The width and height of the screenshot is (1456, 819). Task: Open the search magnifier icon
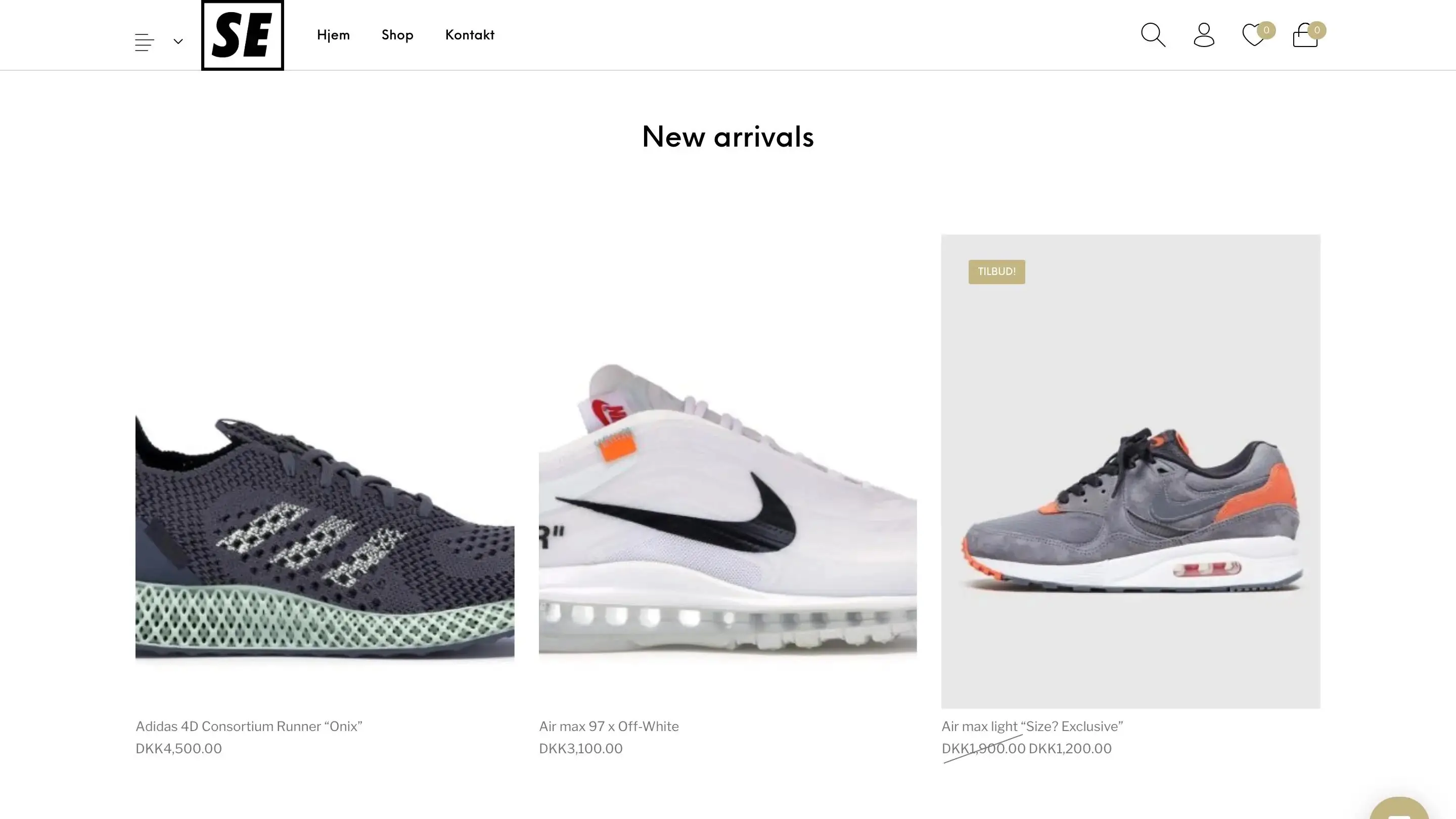coord(1153,35)
